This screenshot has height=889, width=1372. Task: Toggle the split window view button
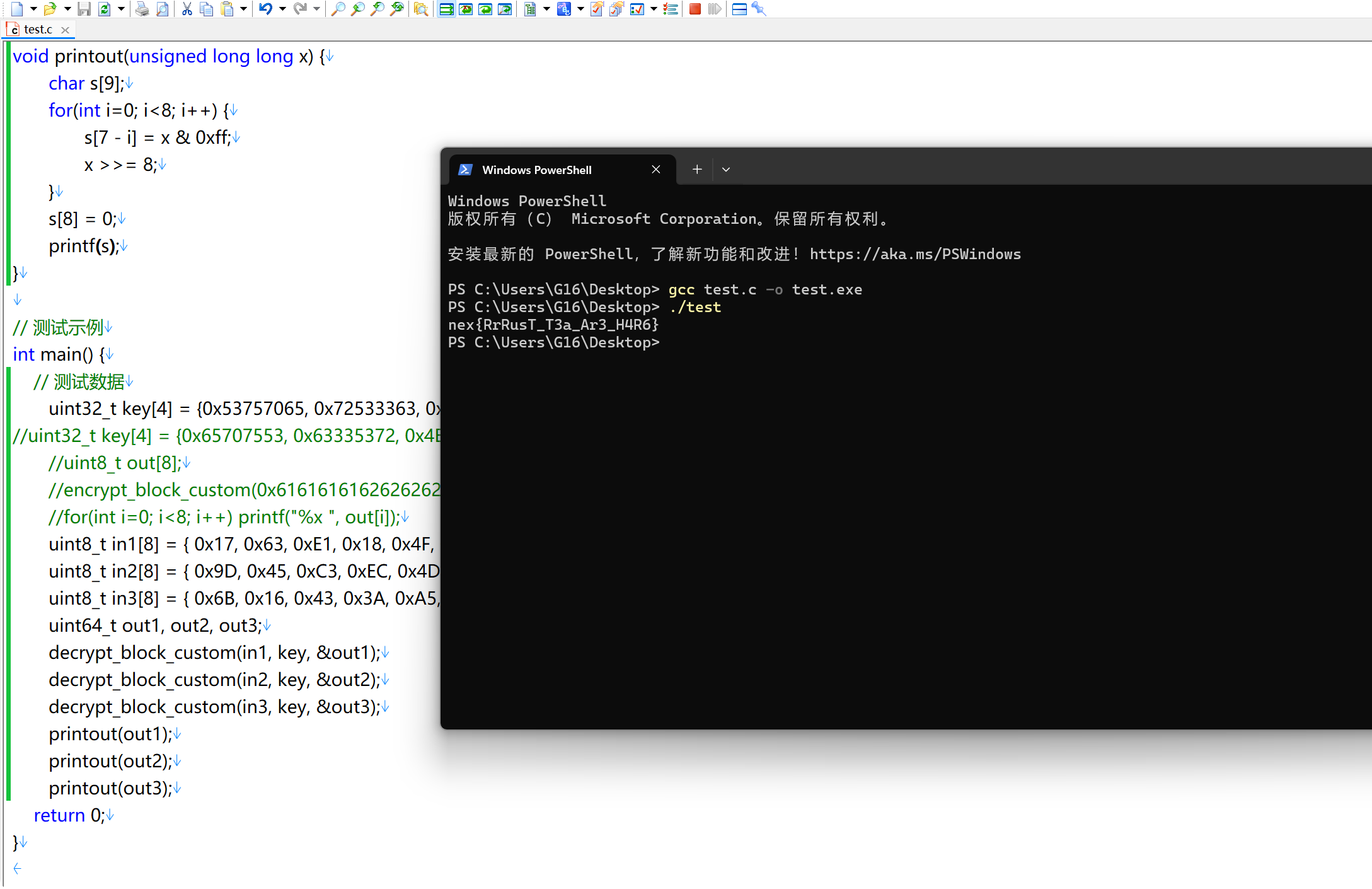point(739,9)
